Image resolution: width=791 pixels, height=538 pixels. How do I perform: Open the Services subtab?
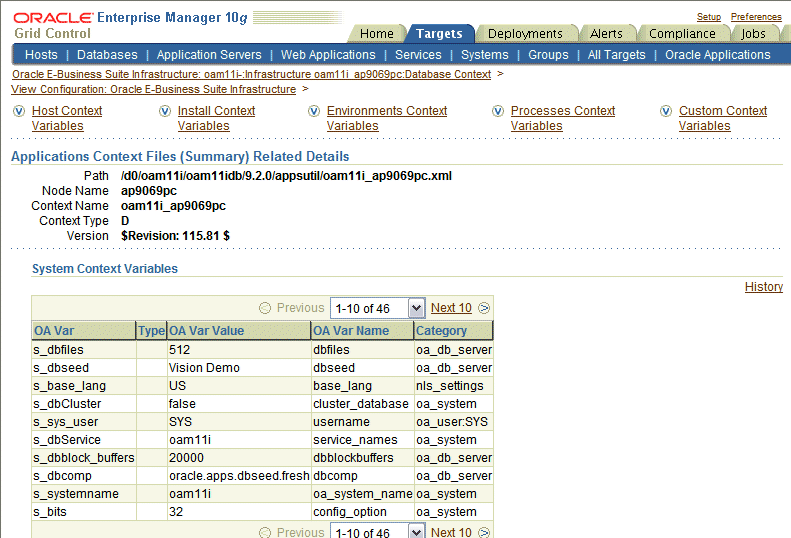tap(418, 55)
